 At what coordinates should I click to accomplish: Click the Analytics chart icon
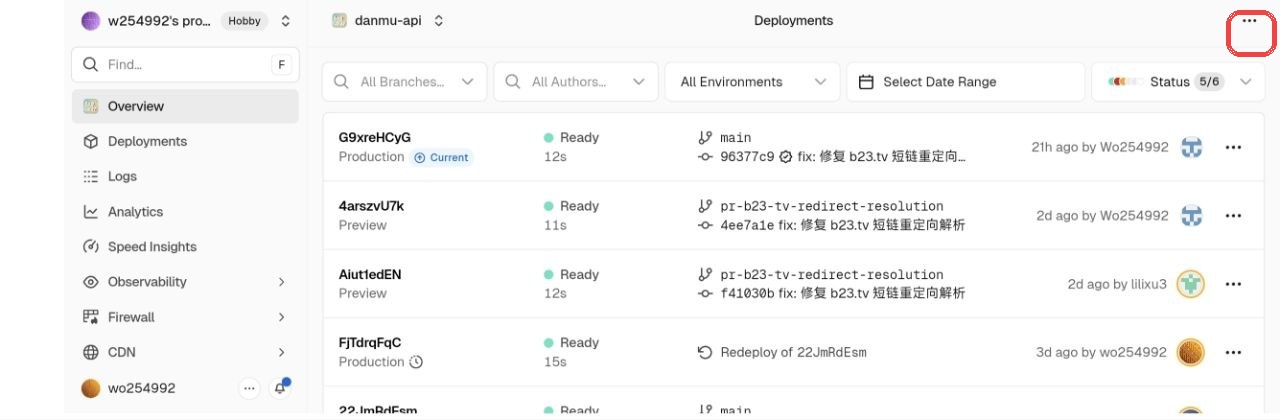[91, 212]
